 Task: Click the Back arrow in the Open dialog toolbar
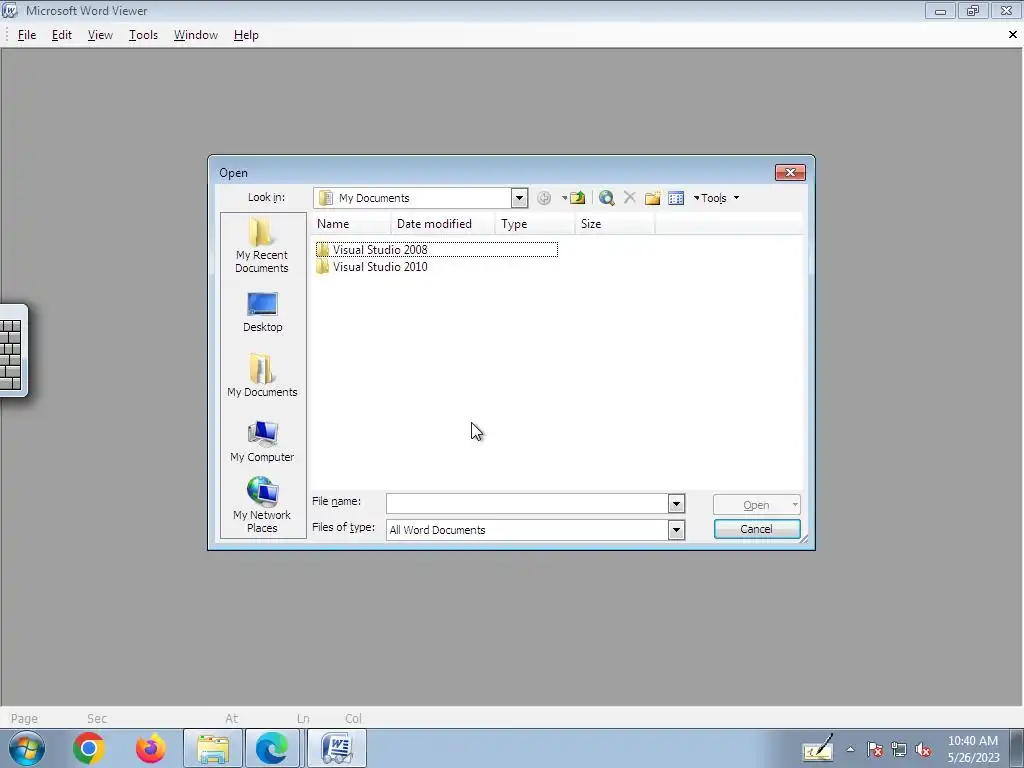(x=544, y=198)
